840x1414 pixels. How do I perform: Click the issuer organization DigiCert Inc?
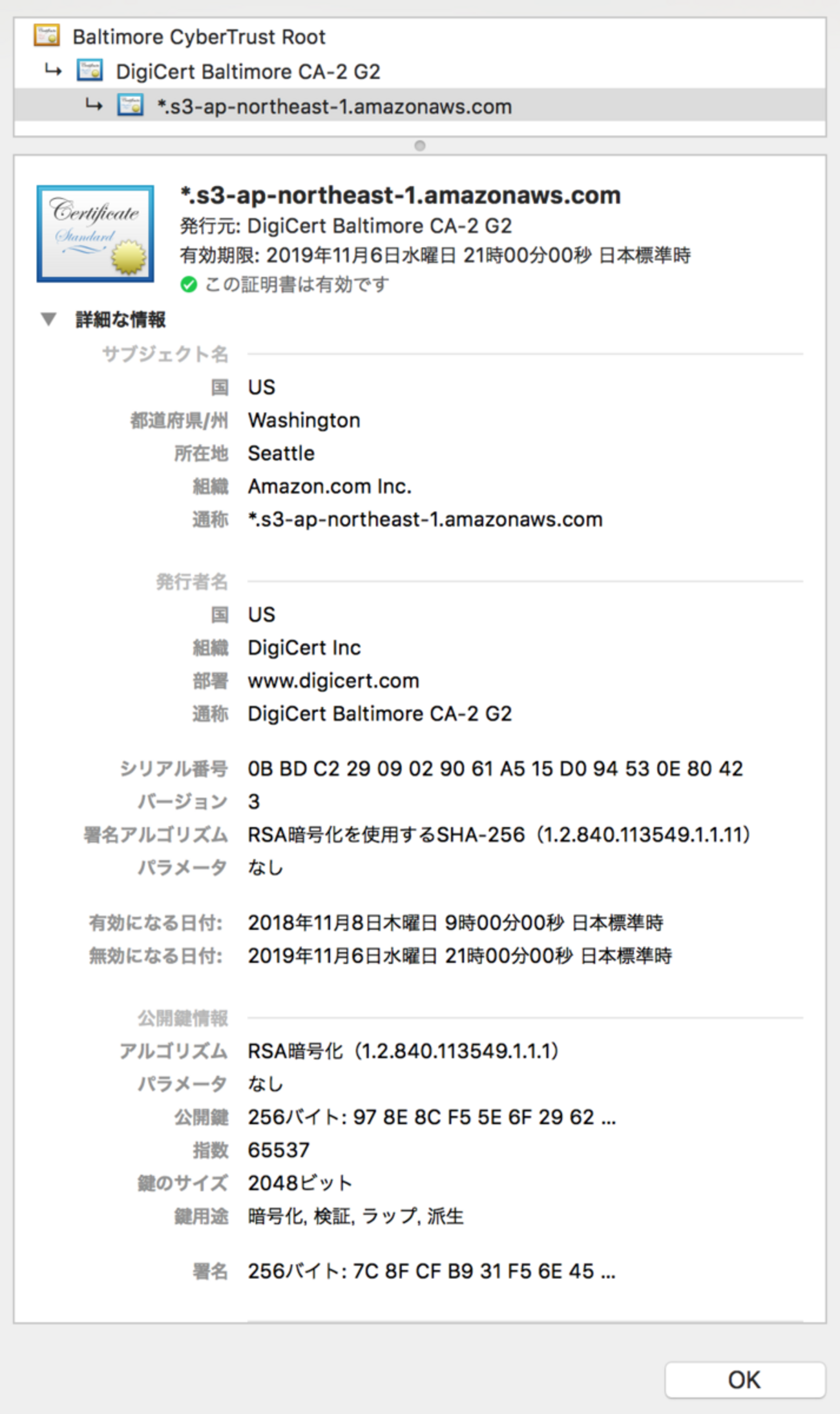[304, 647]
